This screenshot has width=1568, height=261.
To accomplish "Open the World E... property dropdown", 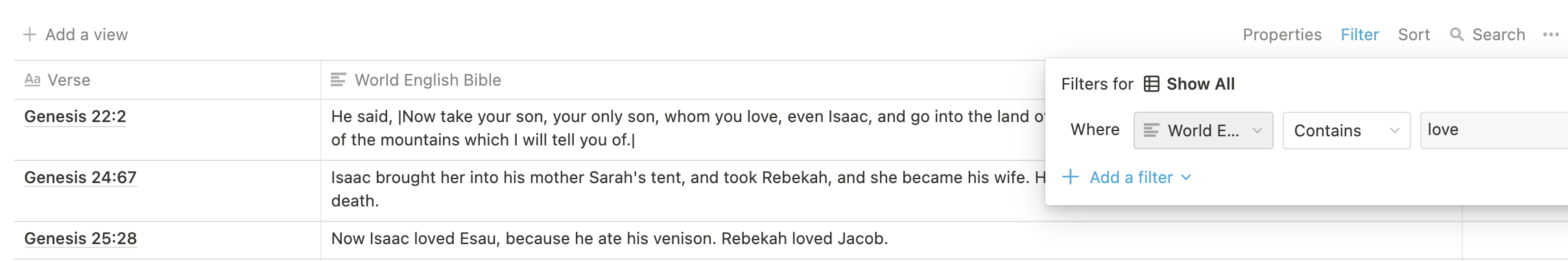I will 1203,130.
